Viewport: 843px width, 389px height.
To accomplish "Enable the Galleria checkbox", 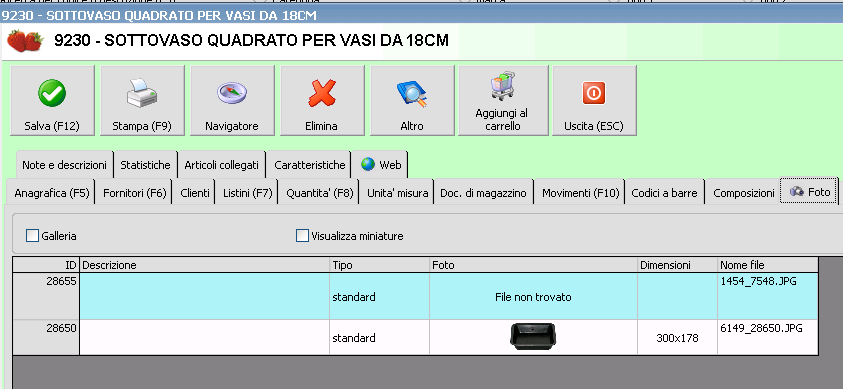I will (x=33, y=235).
